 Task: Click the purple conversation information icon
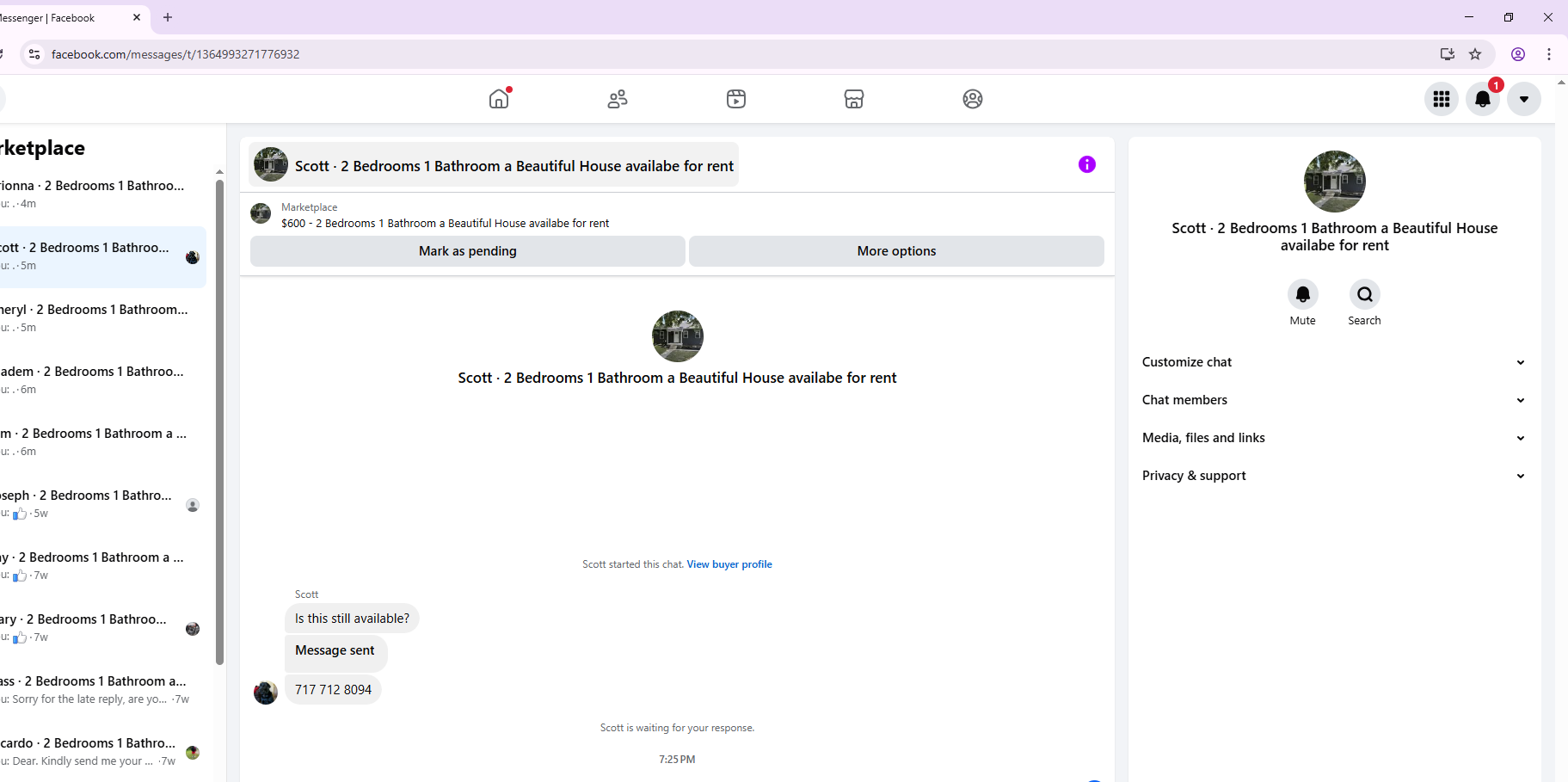pos(1087,164)
